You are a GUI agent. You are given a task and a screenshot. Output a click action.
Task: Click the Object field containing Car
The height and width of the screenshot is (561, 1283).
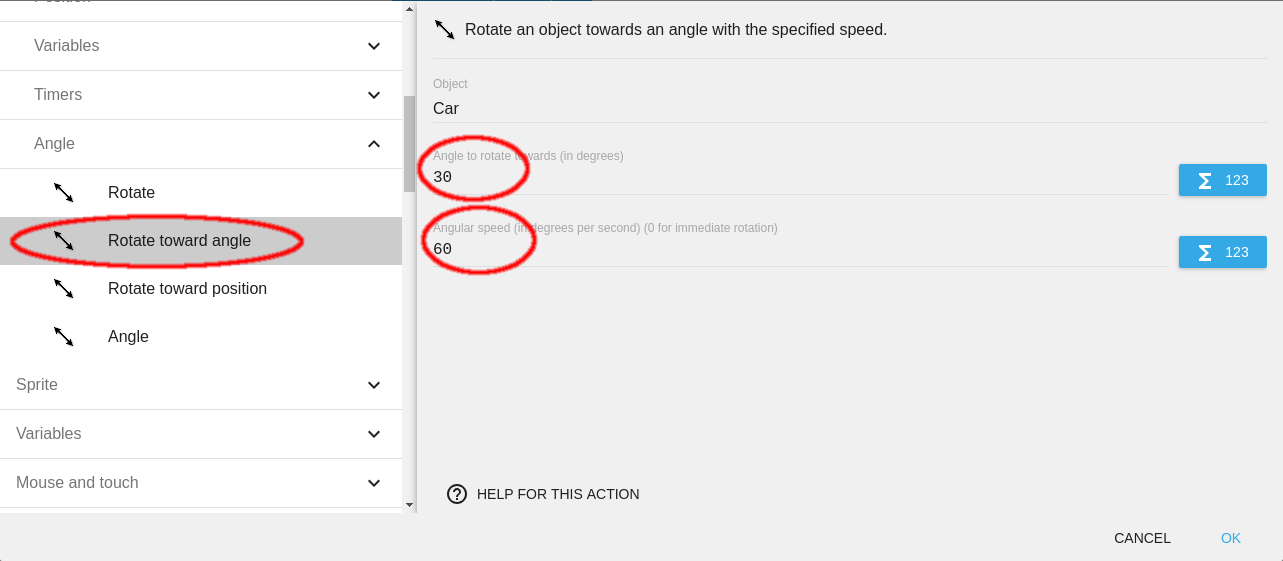coord(798,108)
